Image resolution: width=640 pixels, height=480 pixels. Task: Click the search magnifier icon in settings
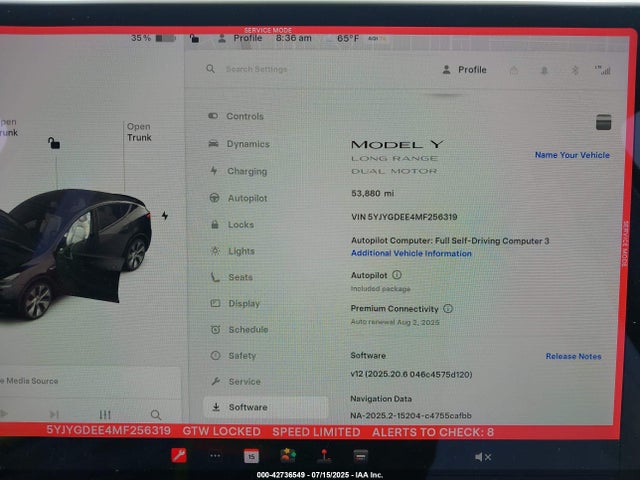(211, 69)
